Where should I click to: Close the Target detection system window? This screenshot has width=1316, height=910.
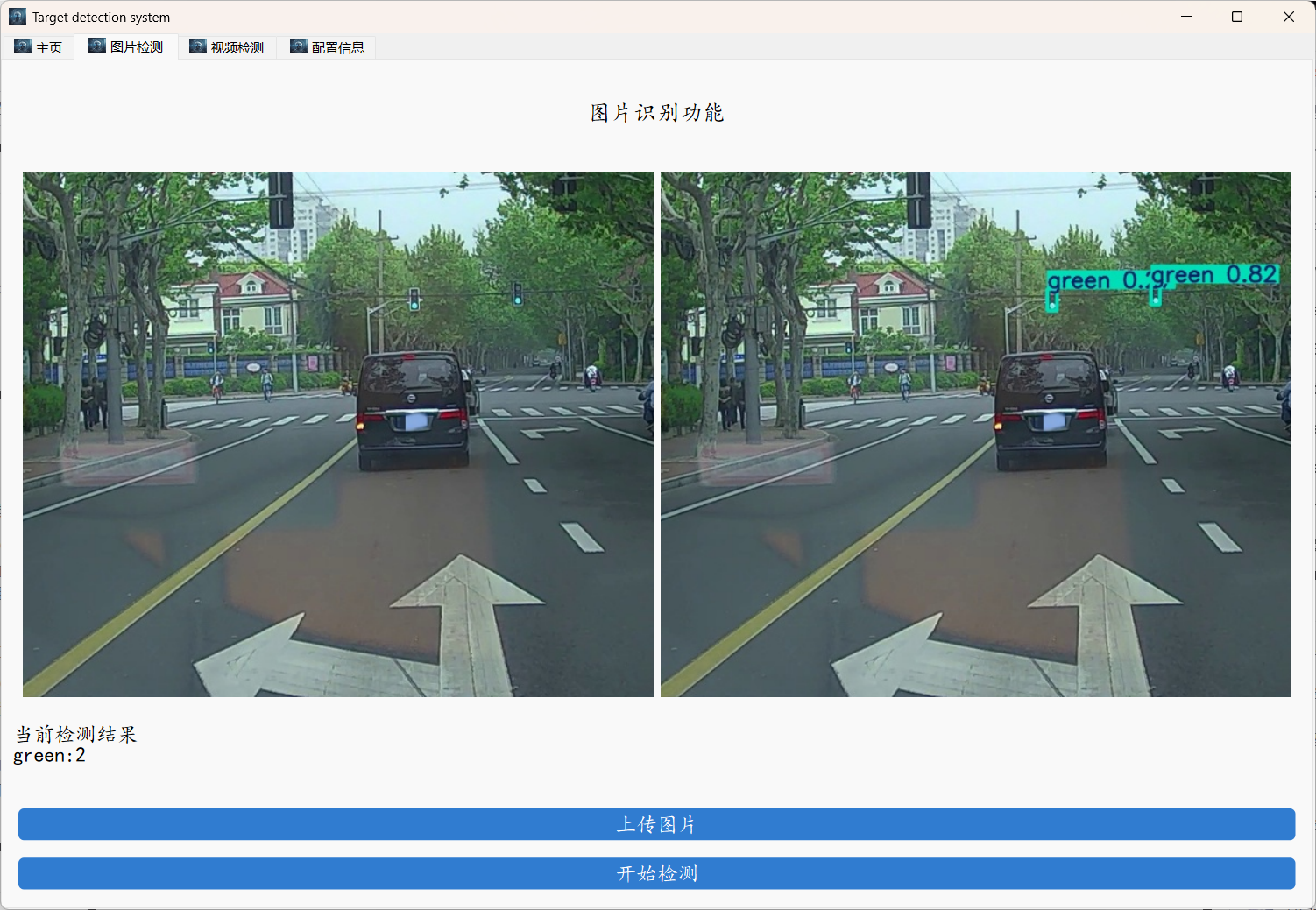pos(1289,17)
